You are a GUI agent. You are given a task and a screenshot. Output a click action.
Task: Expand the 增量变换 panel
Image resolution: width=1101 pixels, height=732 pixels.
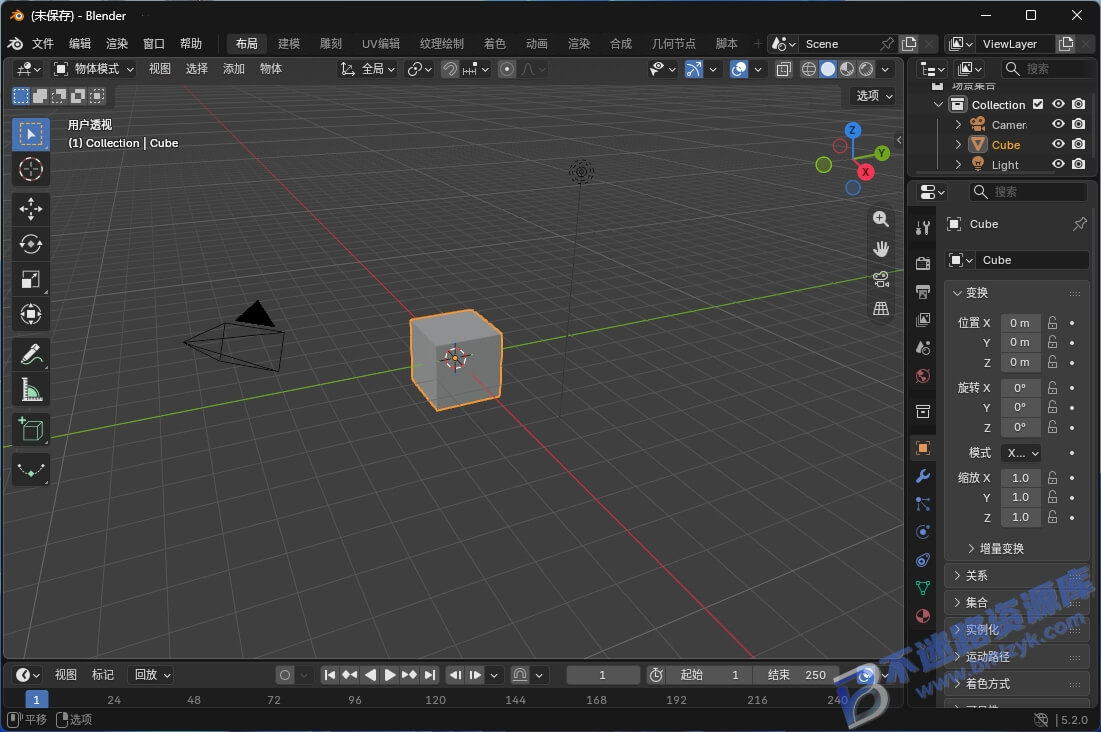1001,549
